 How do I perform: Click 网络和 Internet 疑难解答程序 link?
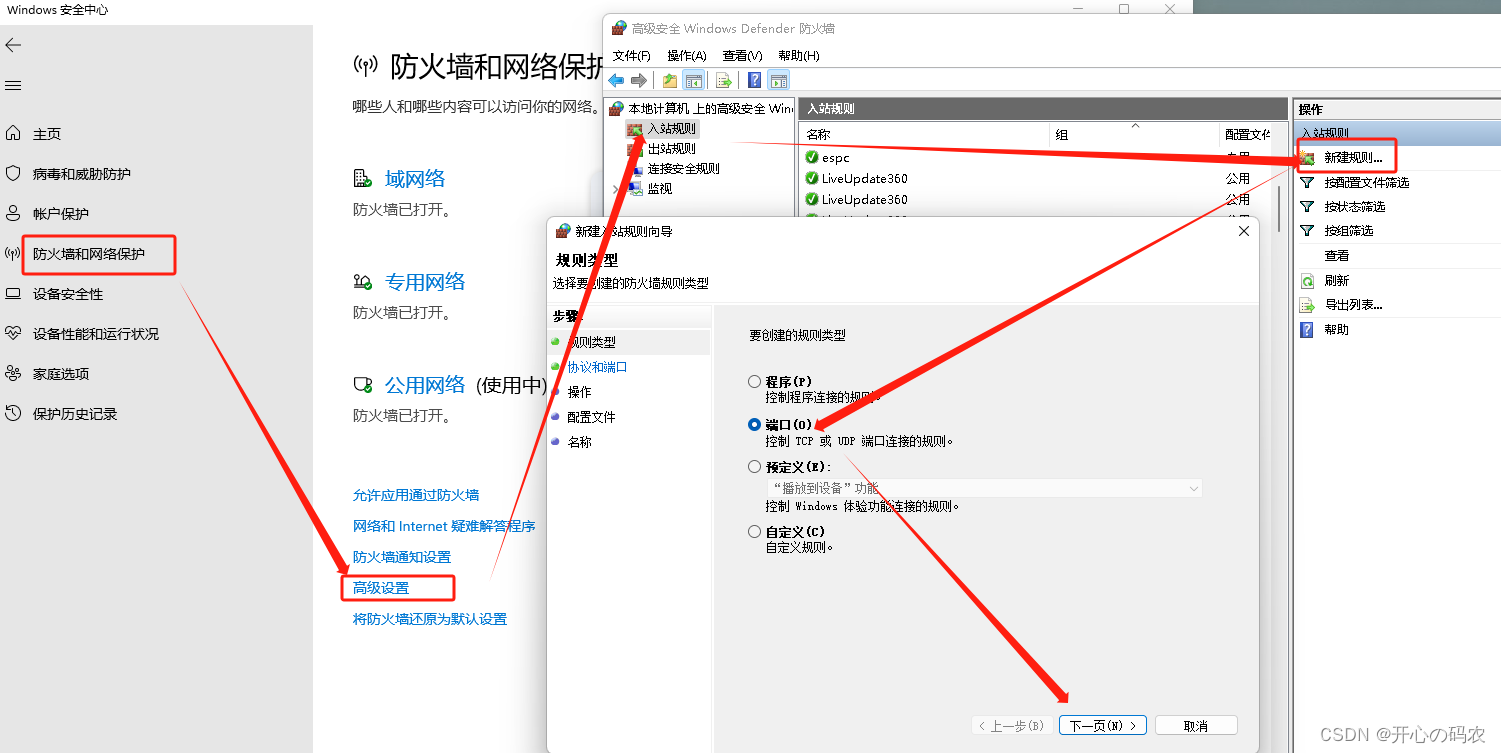(x=444, y=526)
